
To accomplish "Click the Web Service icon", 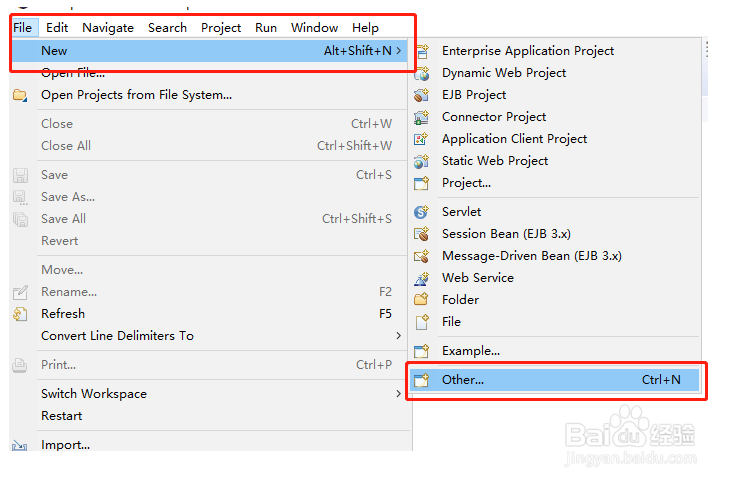I will [x=422, y=278].
